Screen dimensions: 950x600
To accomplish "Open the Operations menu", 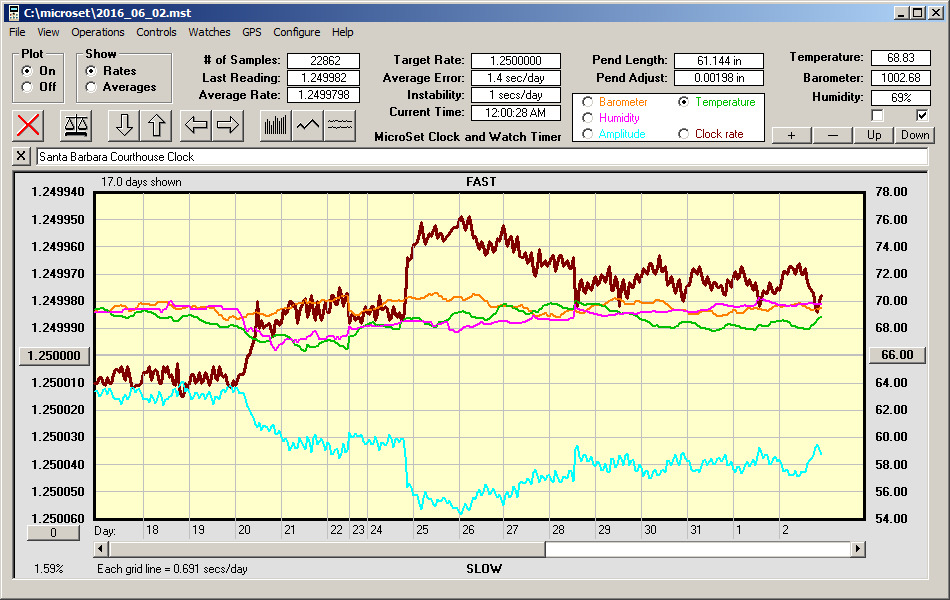I will pos(98,32).
